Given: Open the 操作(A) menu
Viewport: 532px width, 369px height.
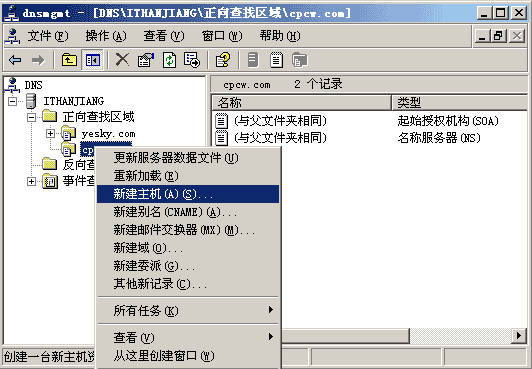Looking at the screenshot, I should pos(106,36).
